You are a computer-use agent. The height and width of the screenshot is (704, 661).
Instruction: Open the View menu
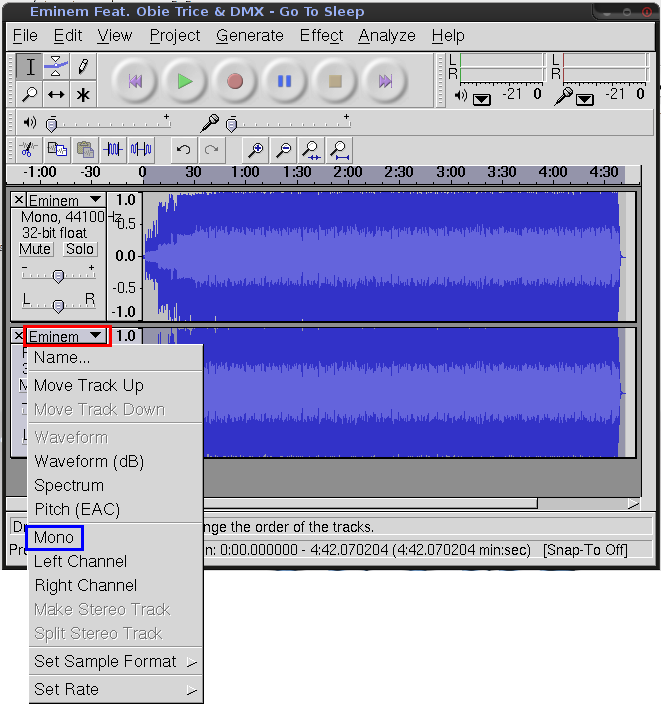tap(115, 35)
